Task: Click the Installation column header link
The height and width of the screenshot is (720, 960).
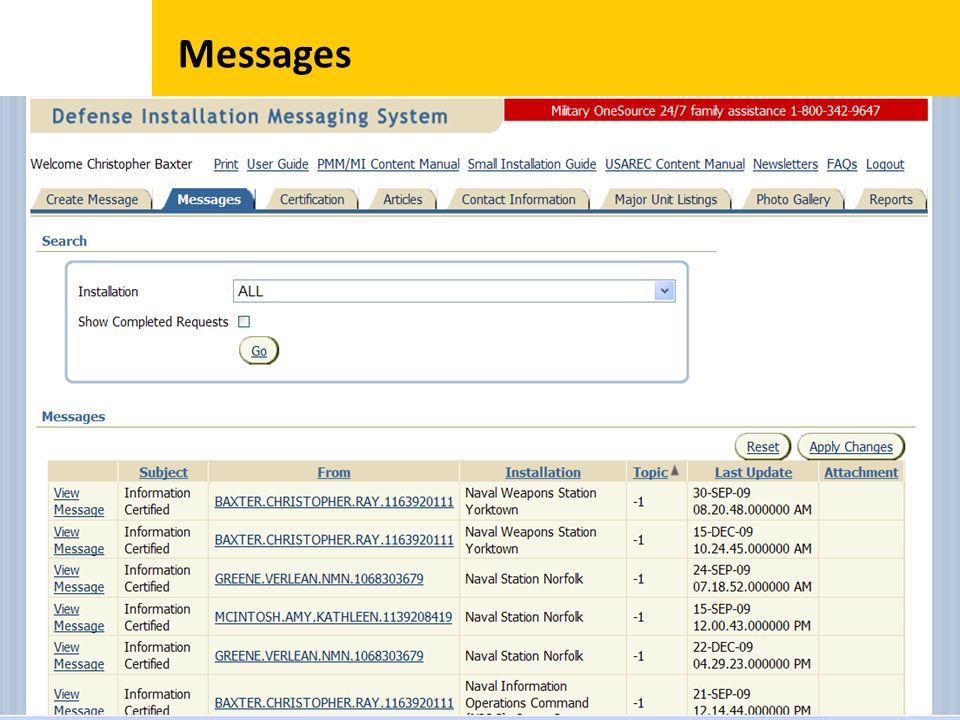Action: 543,472
